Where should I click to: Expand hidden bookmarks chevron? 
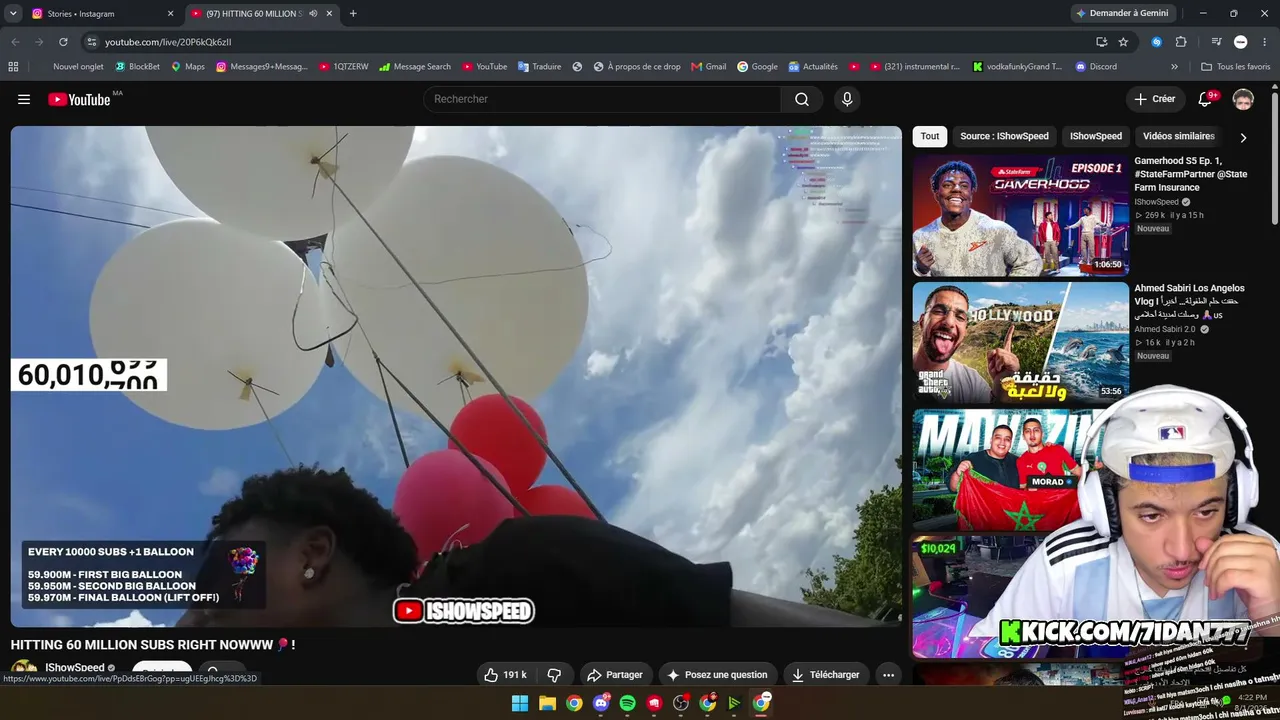click(1174, 67)
